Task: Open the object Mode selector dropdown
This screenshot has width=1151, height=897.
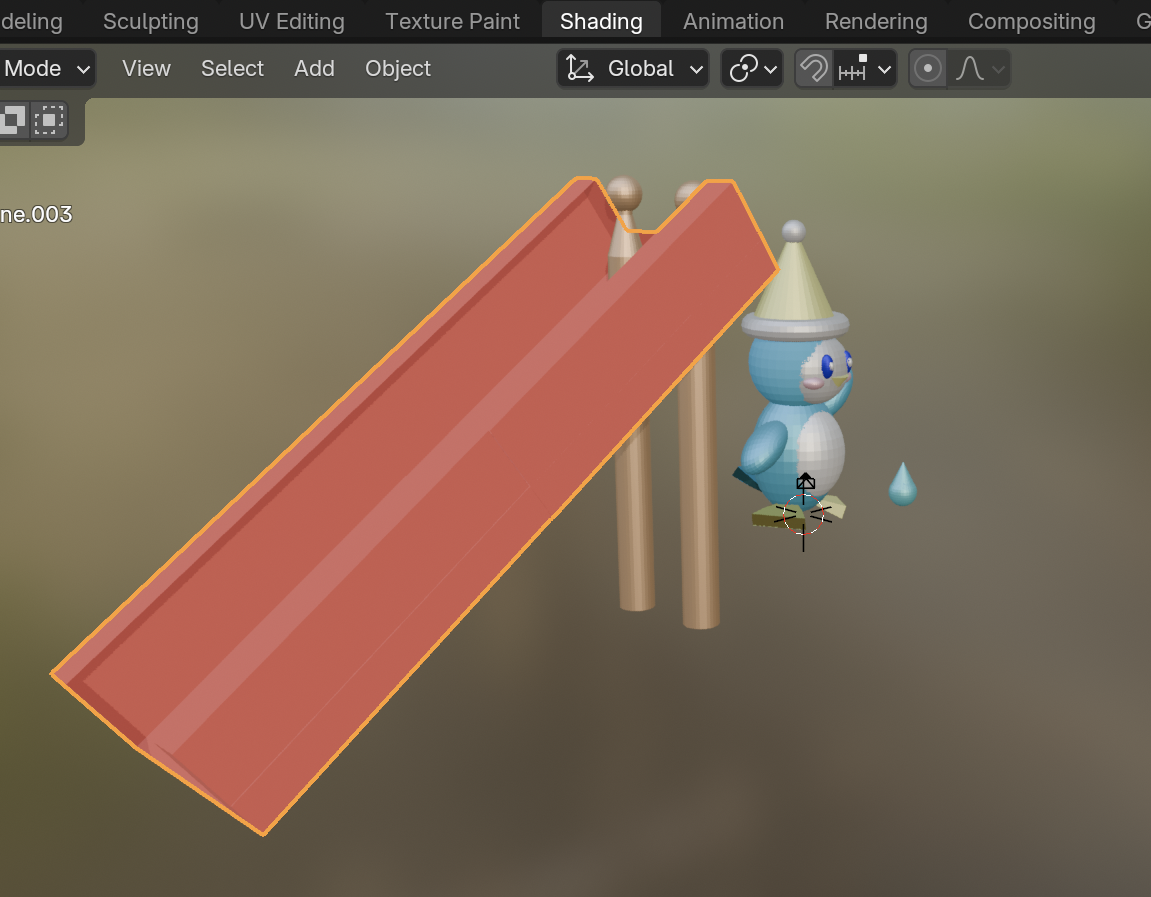Action: 47,69
